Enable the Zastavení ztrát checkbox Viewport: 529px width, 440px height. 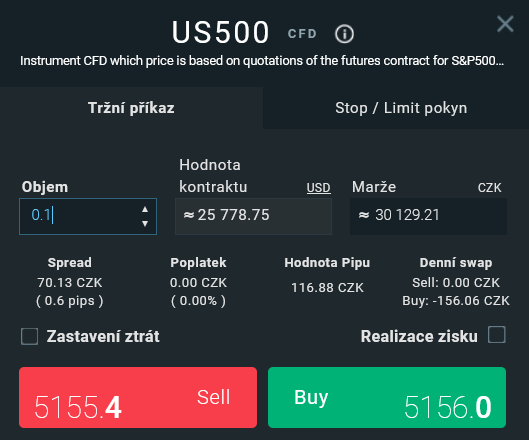29,336
